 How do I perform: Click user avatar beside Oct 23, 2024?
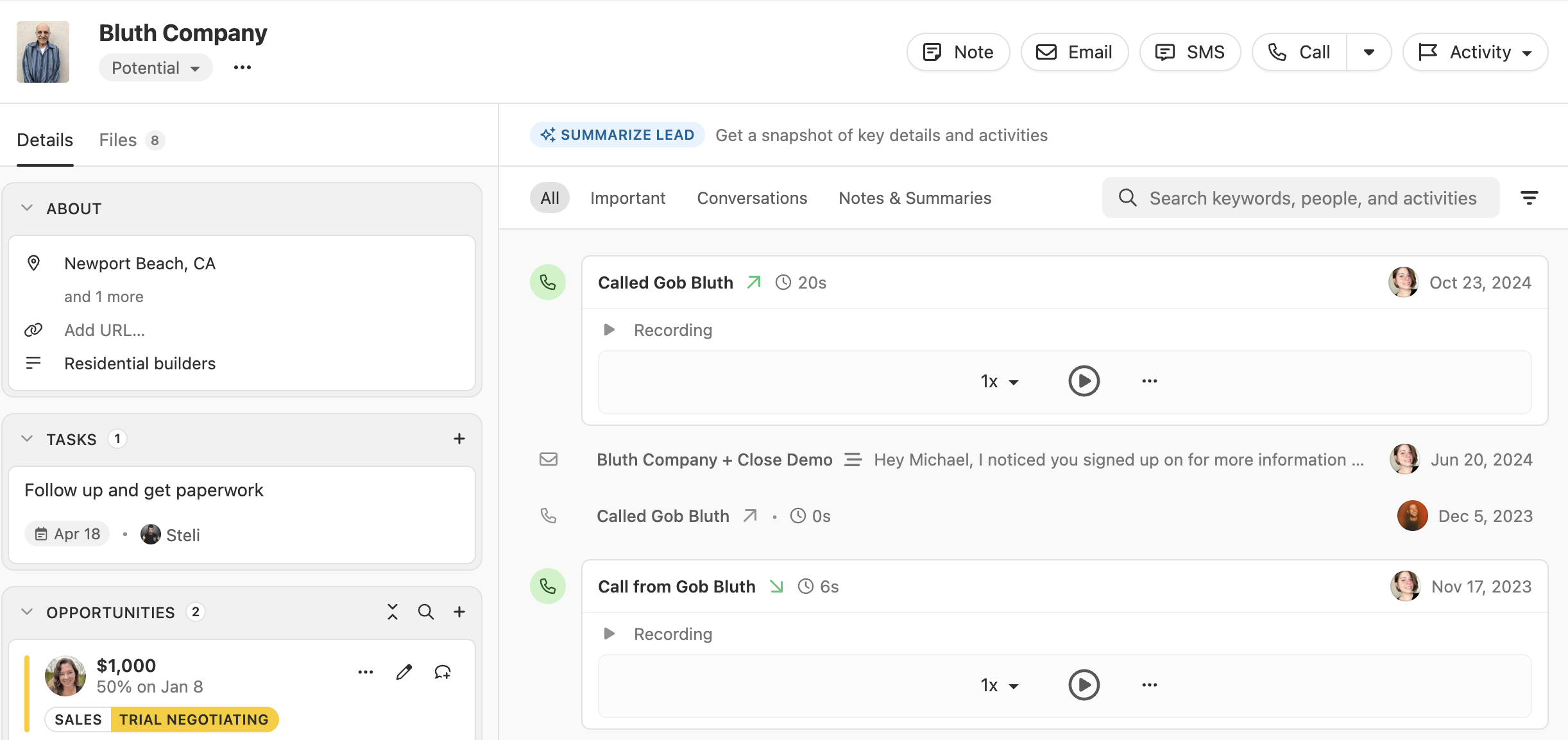point(1404,282)
